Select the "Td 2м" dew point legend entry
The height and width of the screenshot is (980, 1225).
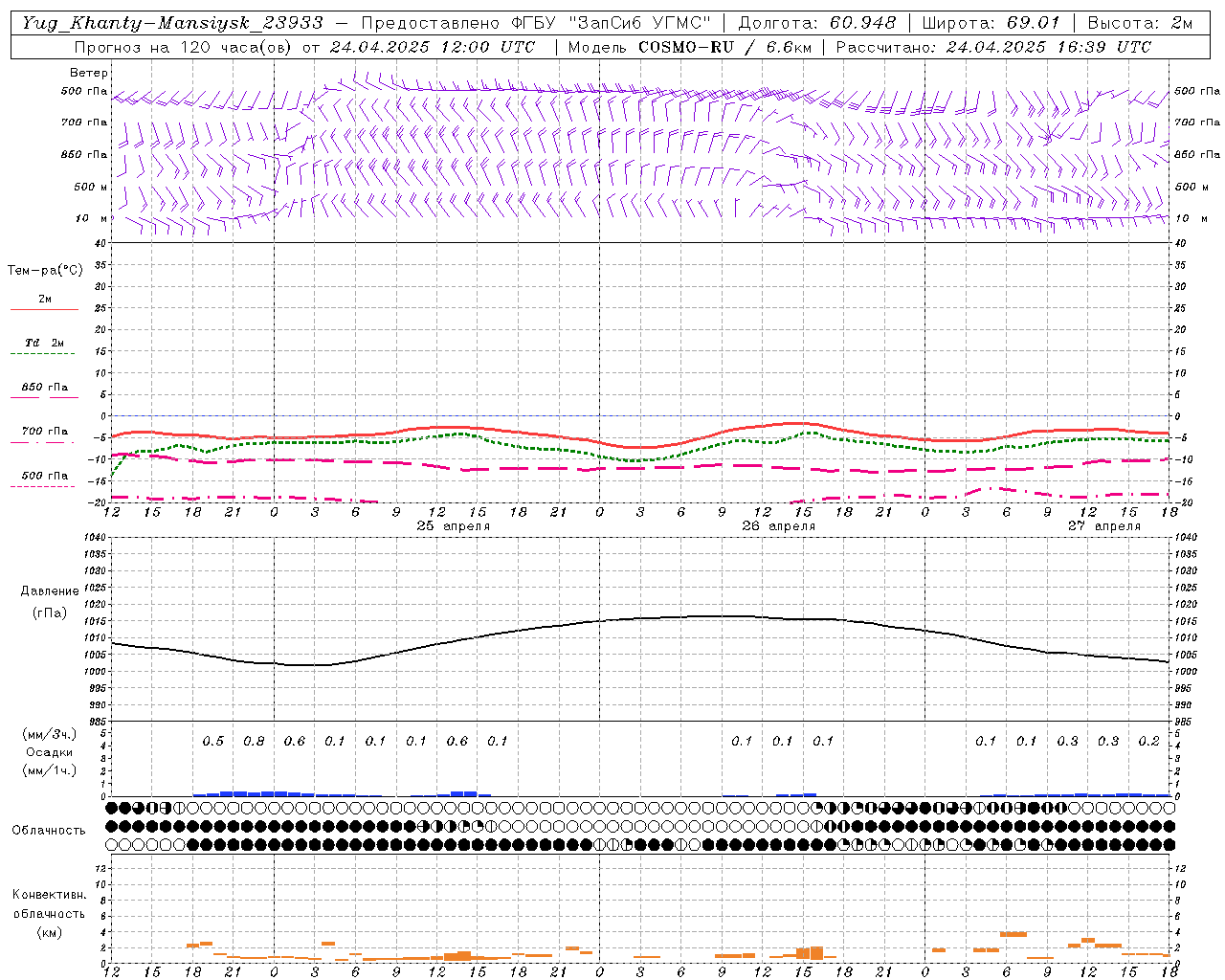click(45, 343)
